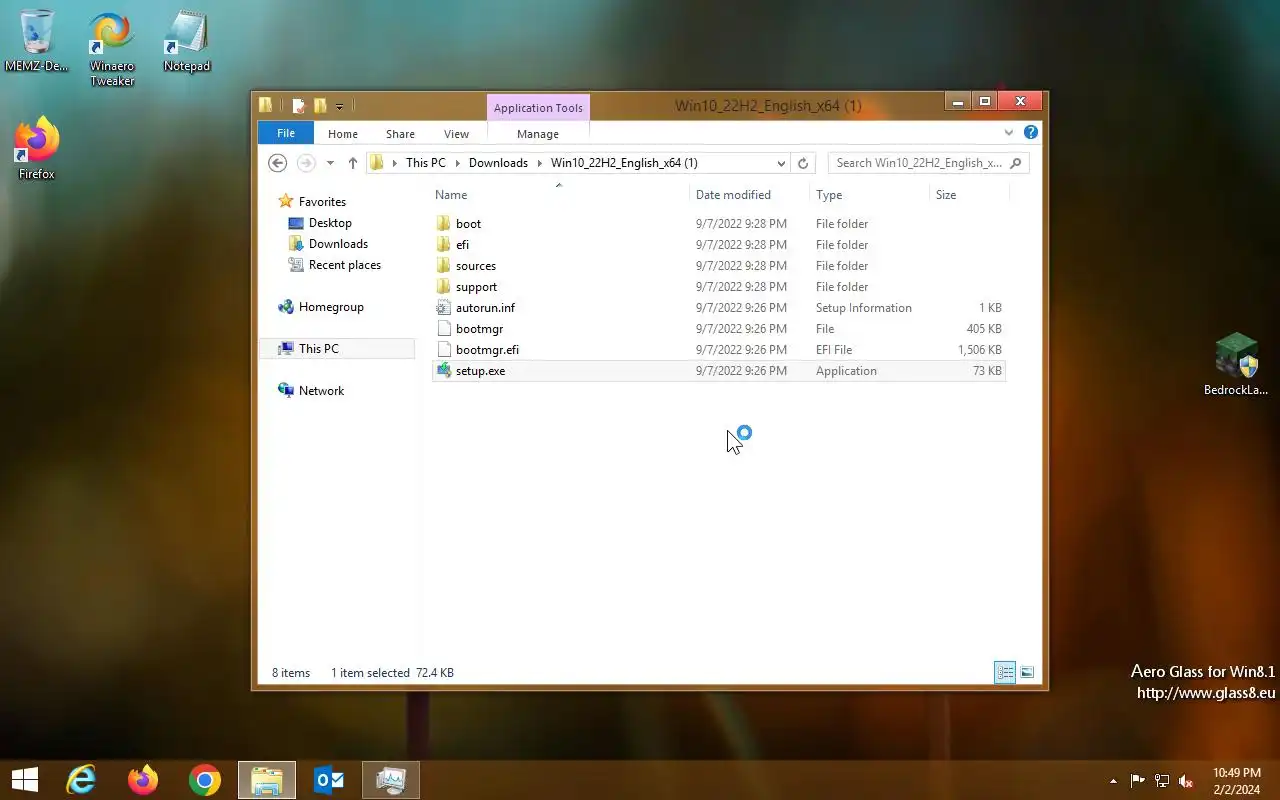Open Explorer Help question mark icon
The height and width of the screenshot is (800, 1280).
(x=1031, y=132)
